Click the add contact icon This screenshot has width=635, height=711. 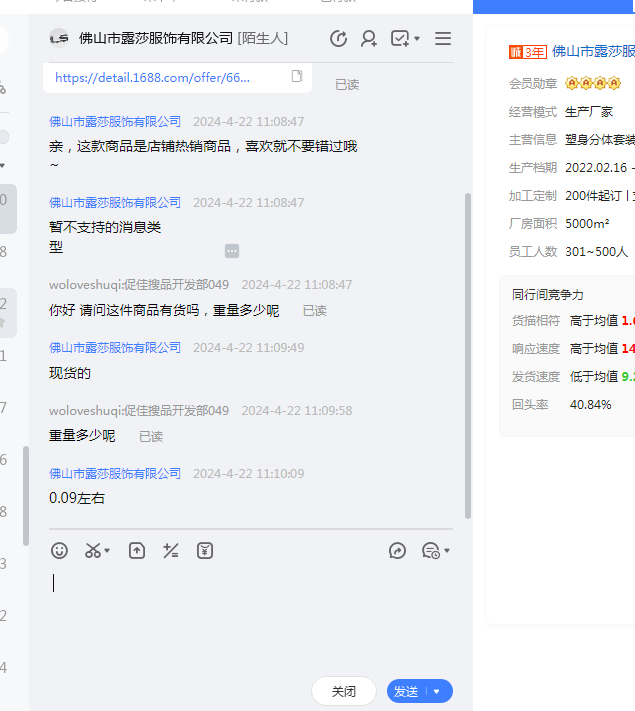click(x=369, y=38)
